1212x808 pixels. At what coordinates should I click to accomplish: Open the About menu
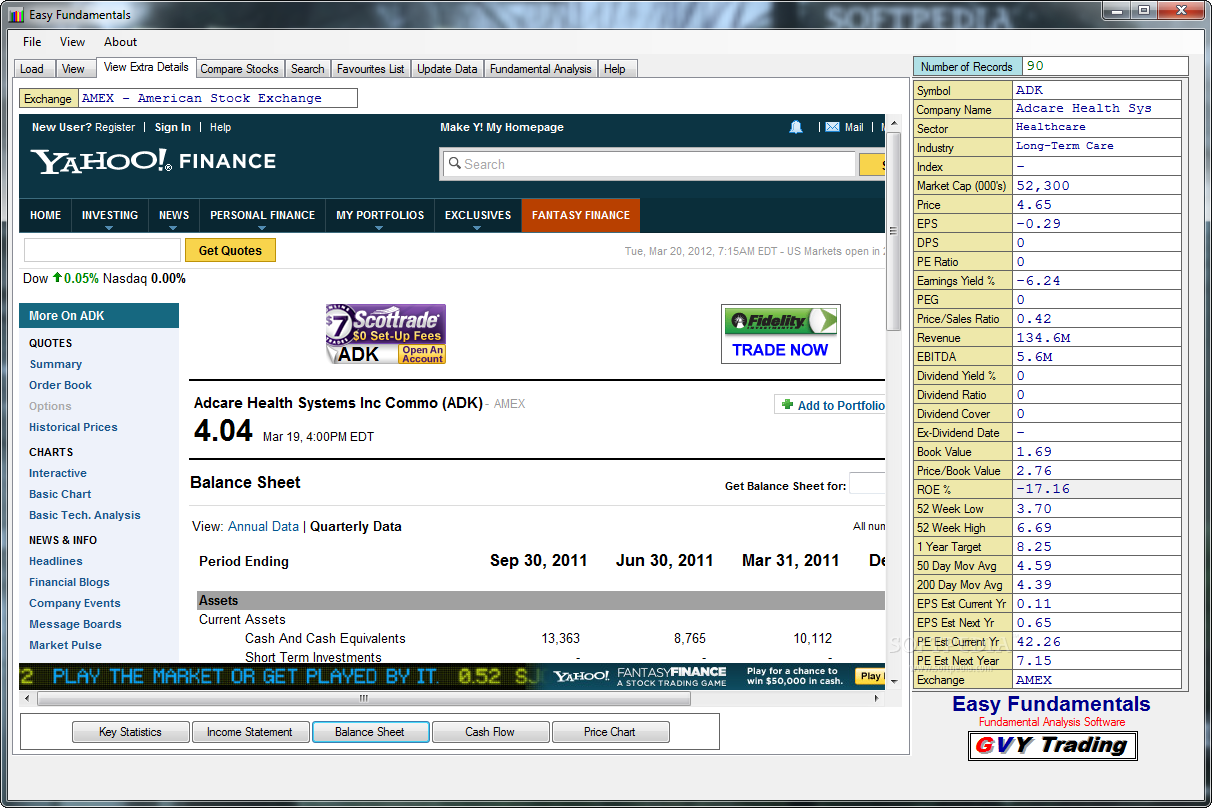tap(120, 42)
